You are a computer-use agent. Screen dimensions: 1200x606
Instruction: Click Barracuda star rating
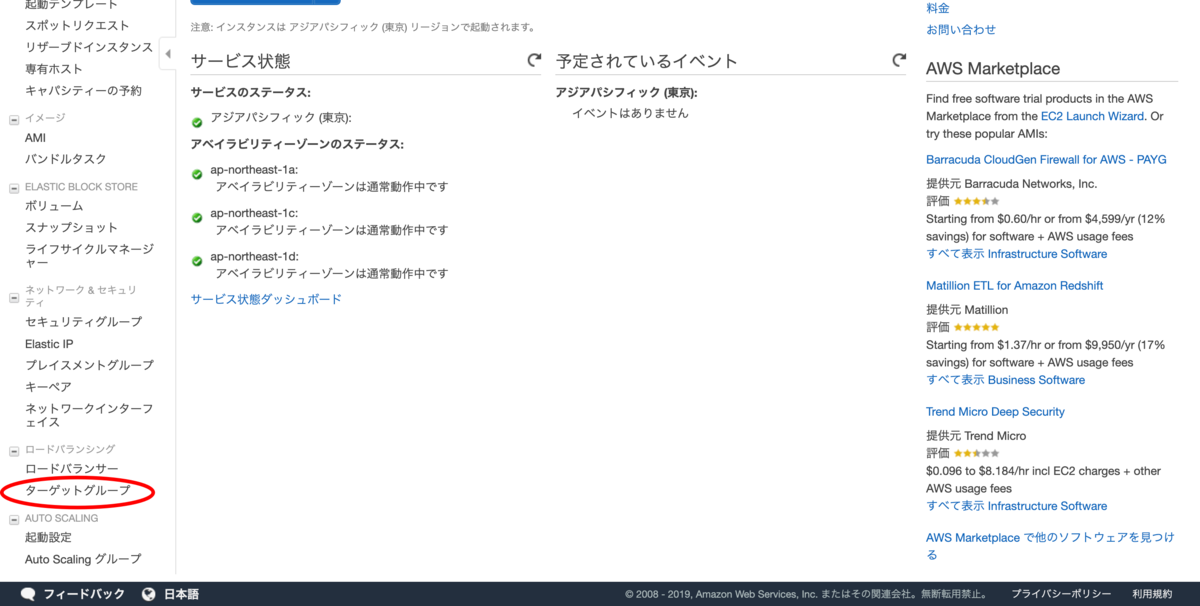(x=976, y=201)
